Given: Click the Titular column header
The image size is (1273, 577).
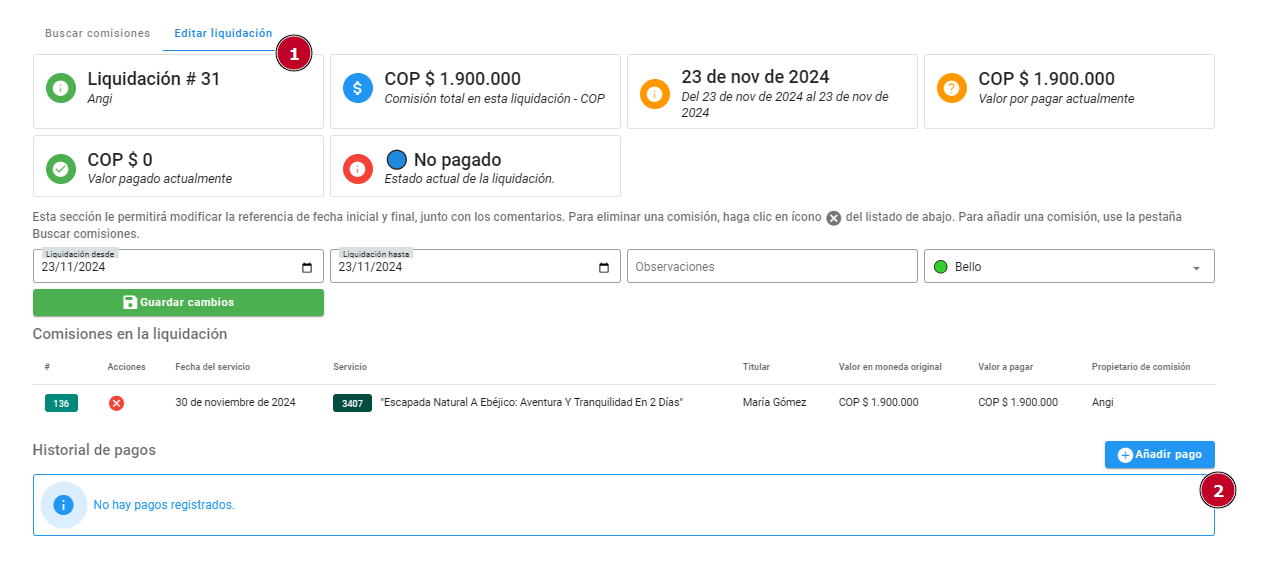Looking at the screenshot, I should tap(756, 367).
